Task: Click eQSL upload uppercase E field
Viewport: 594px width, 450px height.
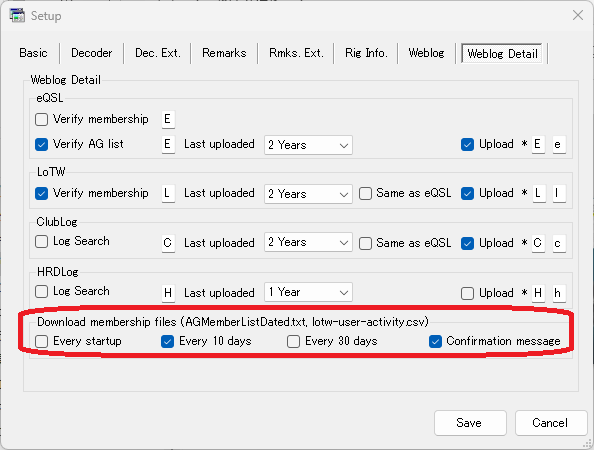Action: coord(538,144)
